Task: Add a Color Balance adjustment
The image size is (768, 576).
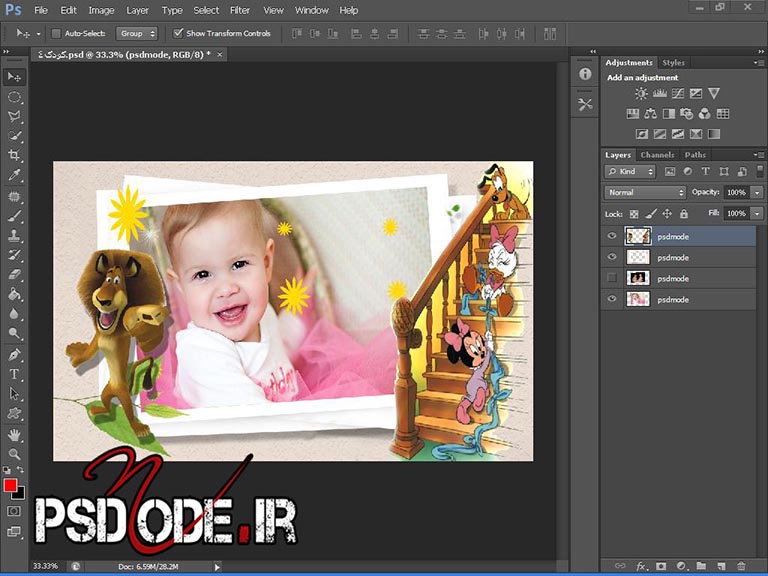Action: click(650, 114)
